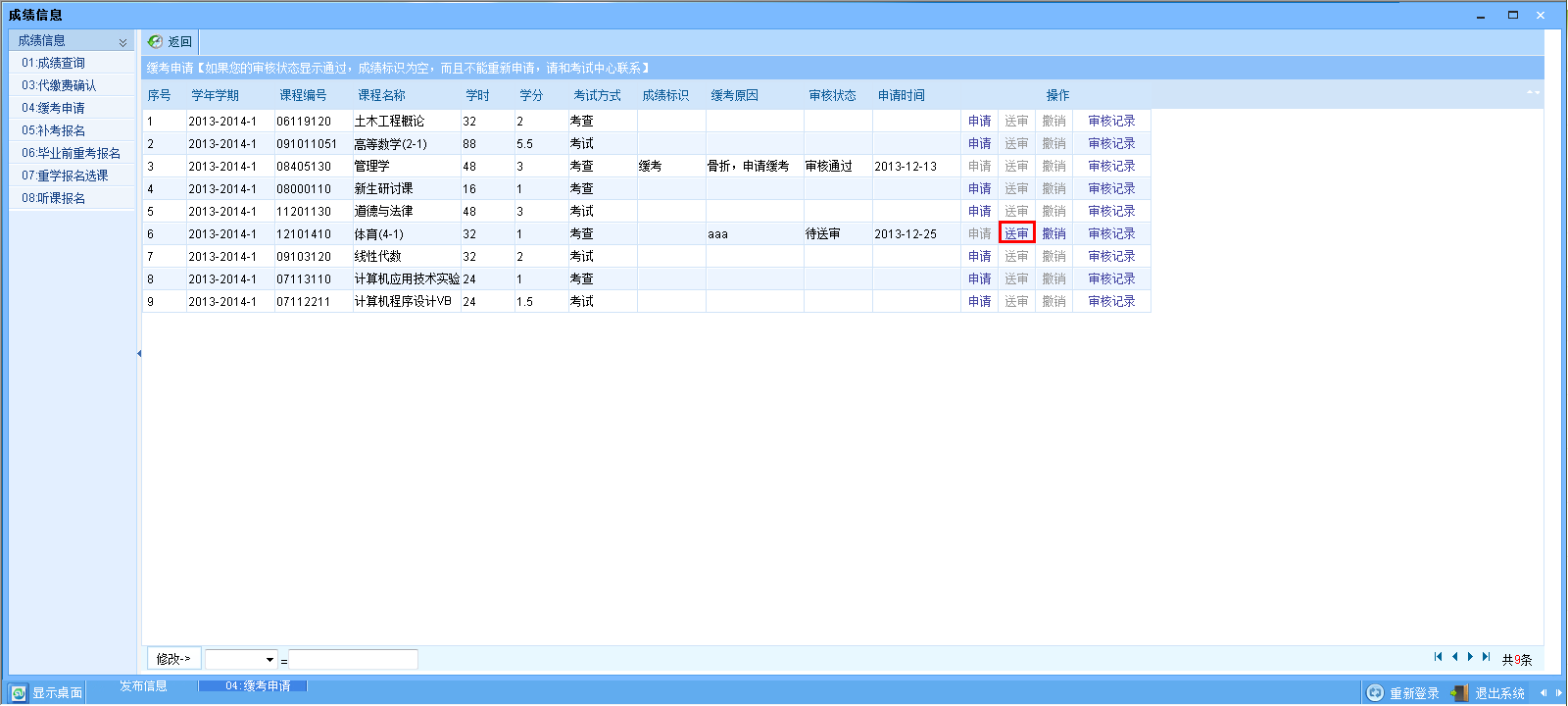Go to the first page of records
This screenshot has width=1568, height=706.
pyautogui.click(x=1438, y=657)
